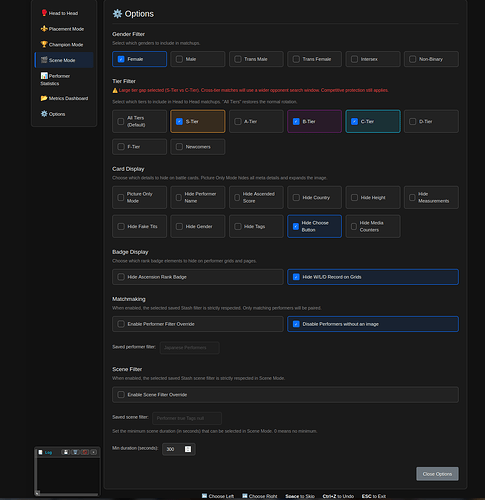
Task: Click the trash icon in Log panel
Action: (75, 452)
